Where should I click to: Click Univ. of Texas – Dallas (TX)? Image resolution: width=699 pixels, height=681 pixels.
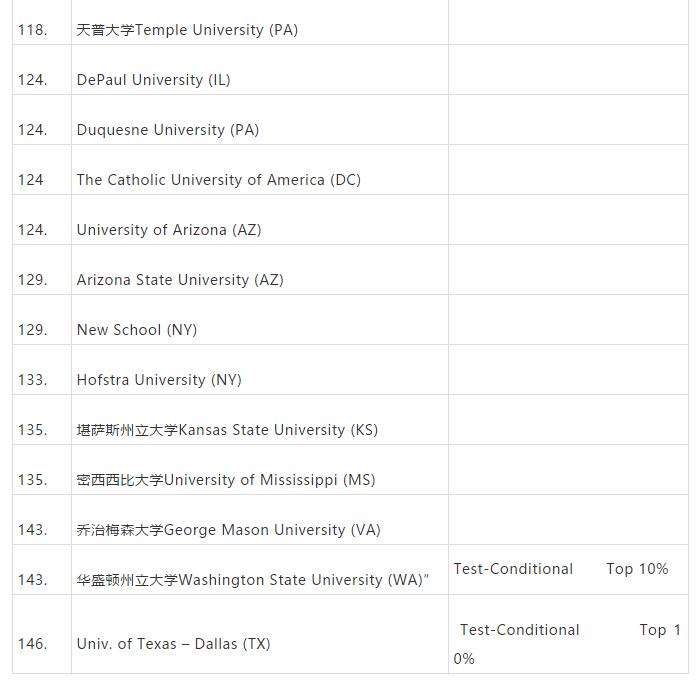point(173,644)
